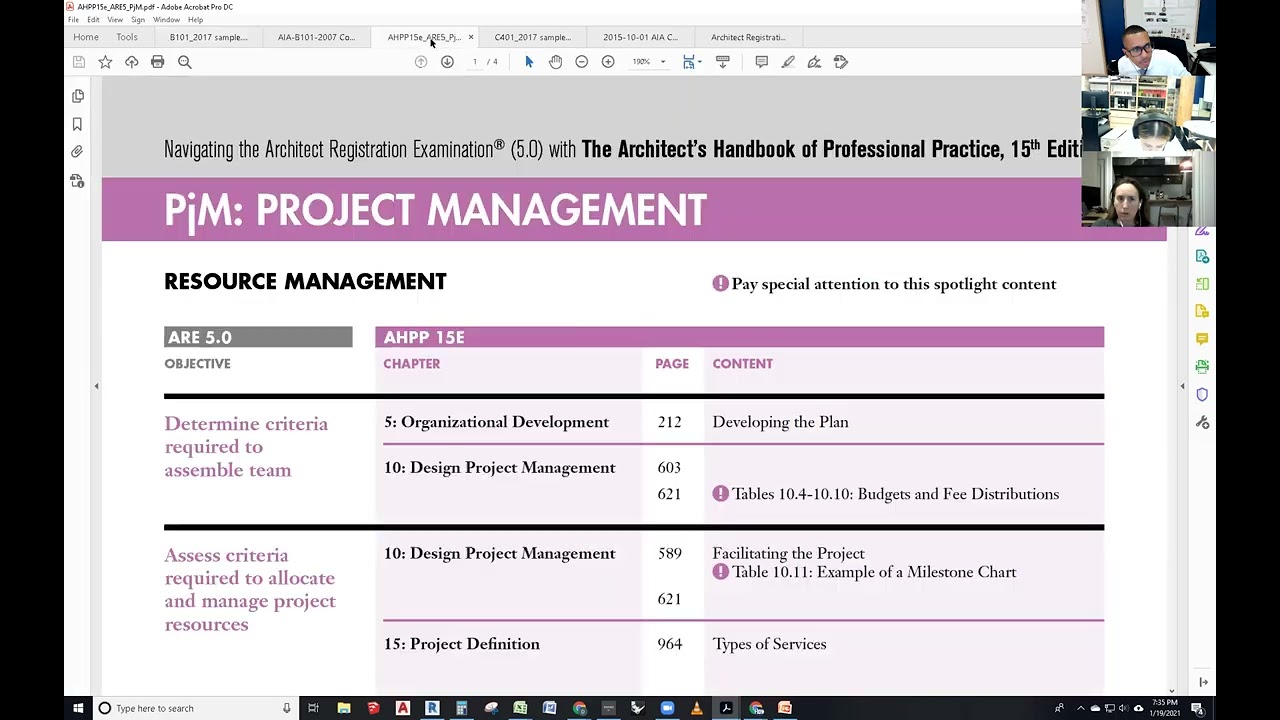
Task: Open the Fill and Sign tool
Action: tap(814, 62)
